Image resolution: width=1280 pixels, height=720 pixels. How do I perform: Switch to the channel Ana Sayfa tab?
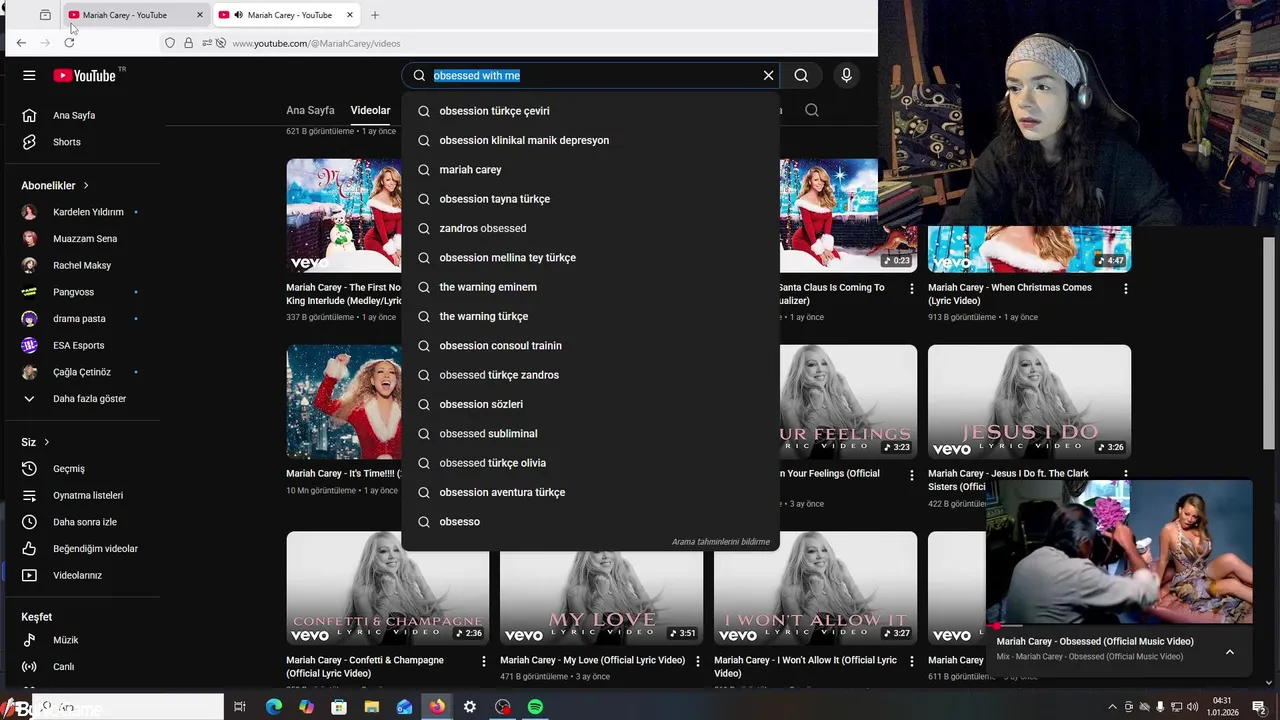pyautogui.click(x=310, y=110)
